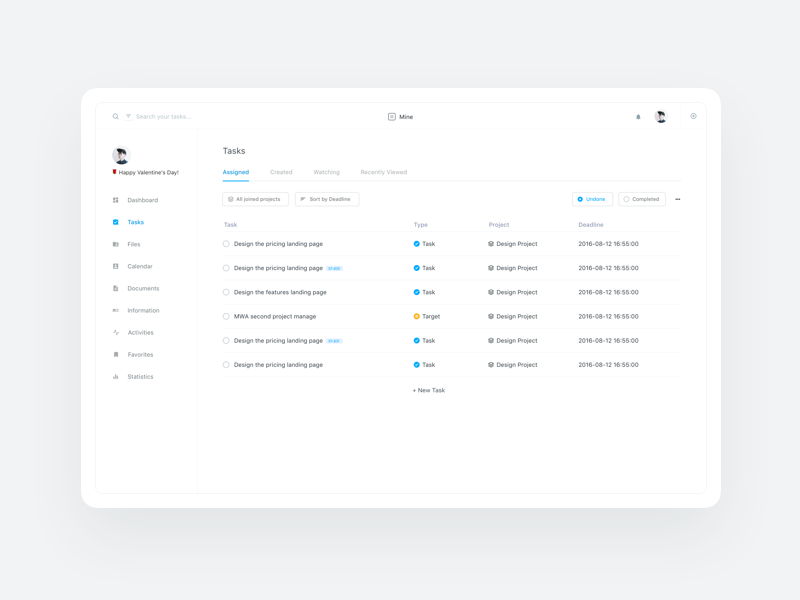
Task: Mark 'MWA second project manage' as complete
Action: pyautogui.click(x=226, y=316)
